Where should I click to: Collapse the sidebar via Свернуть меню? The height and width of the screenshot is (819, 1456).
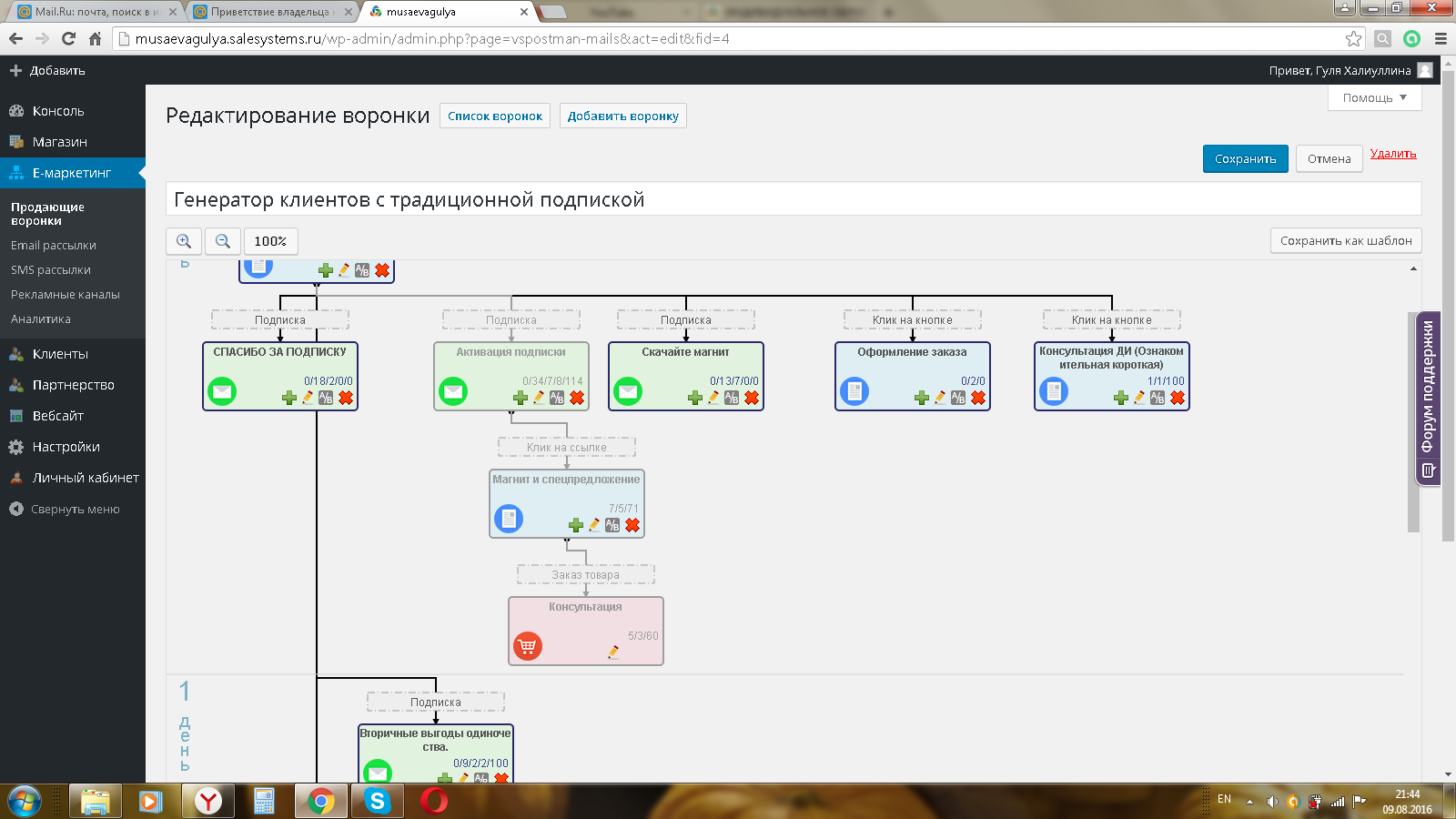click(x=75, y=510)
